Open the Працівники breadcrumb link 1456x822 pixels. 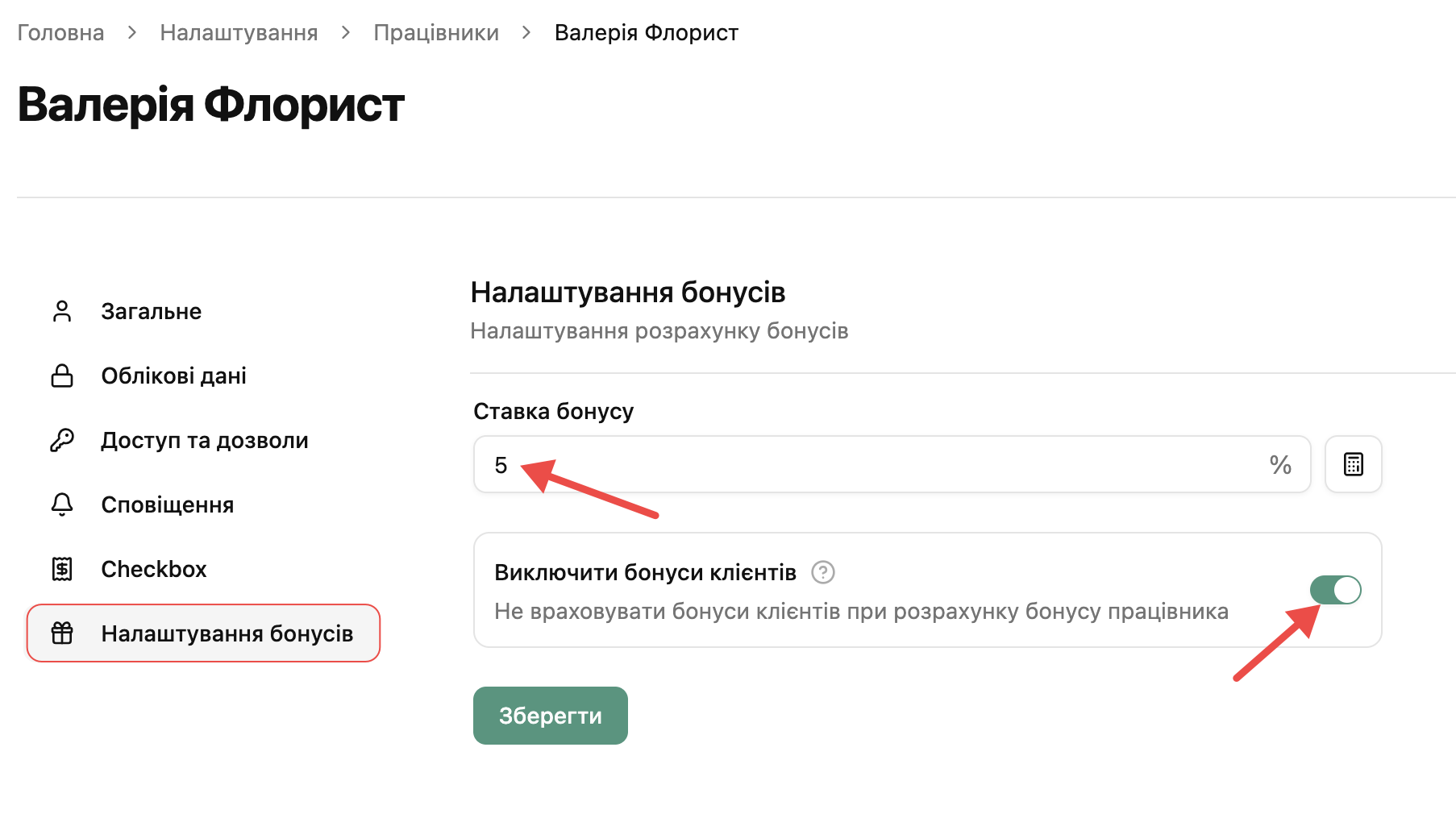[436, 32]
